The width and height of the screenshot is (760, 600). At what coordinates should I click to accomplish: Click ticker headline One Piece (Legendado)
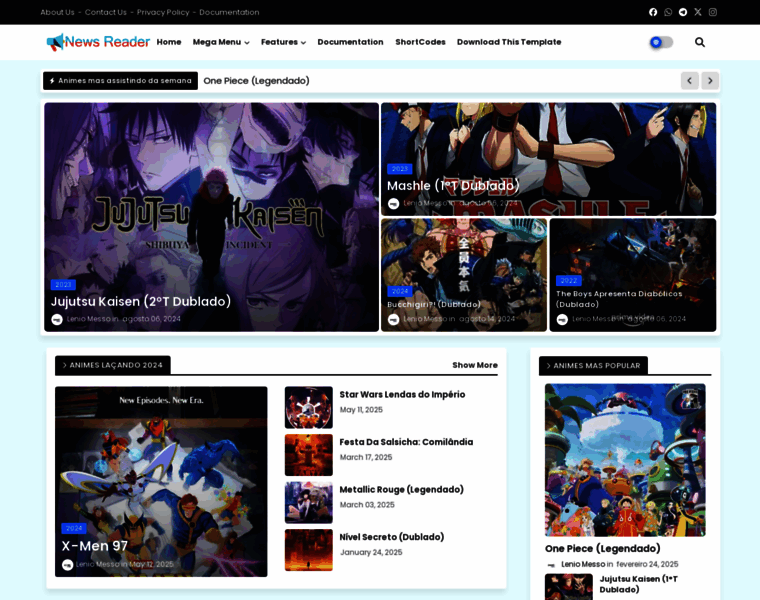tap(256, 81)
